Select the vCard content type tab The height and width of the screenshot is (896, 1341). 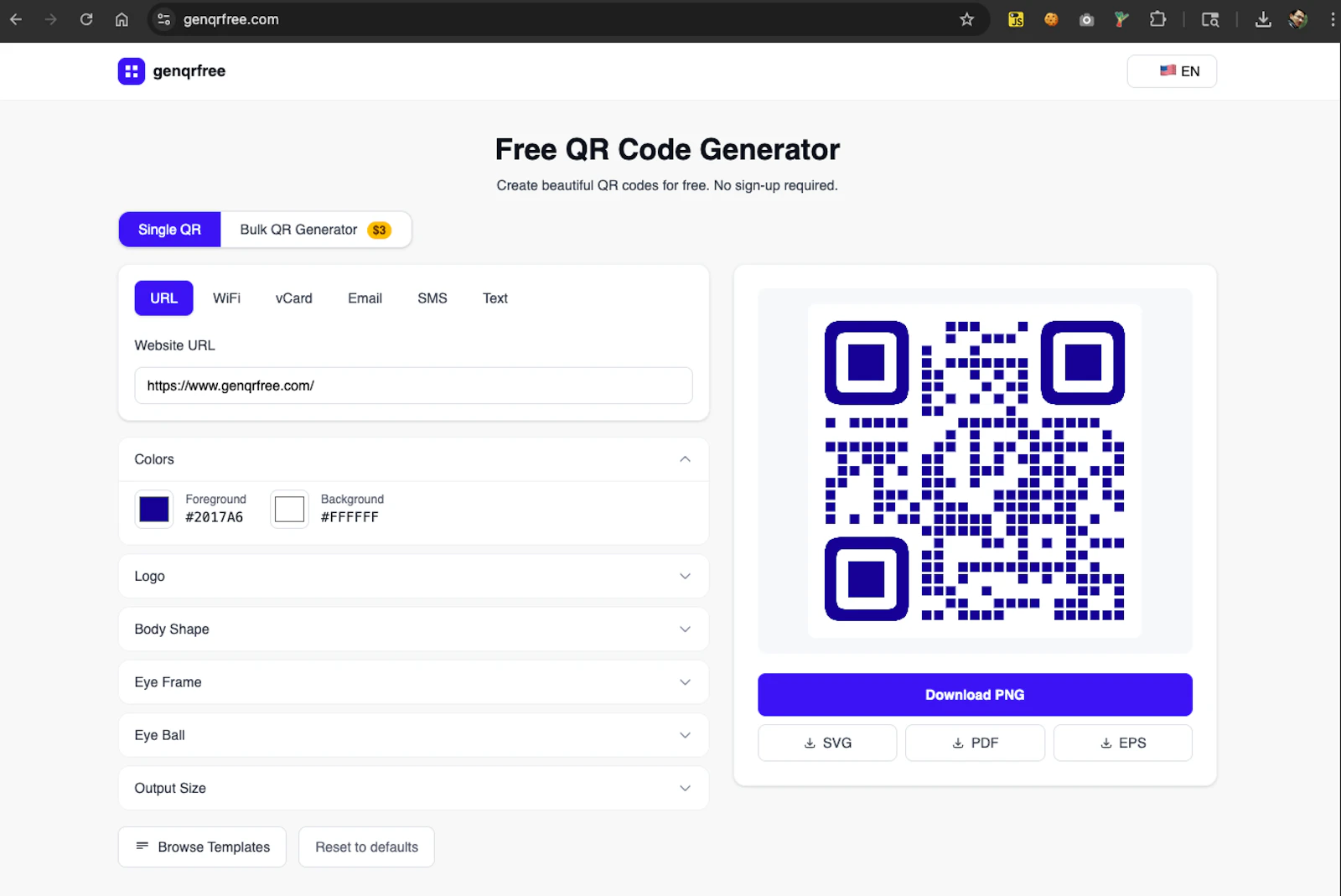click(x=294, y=298)
